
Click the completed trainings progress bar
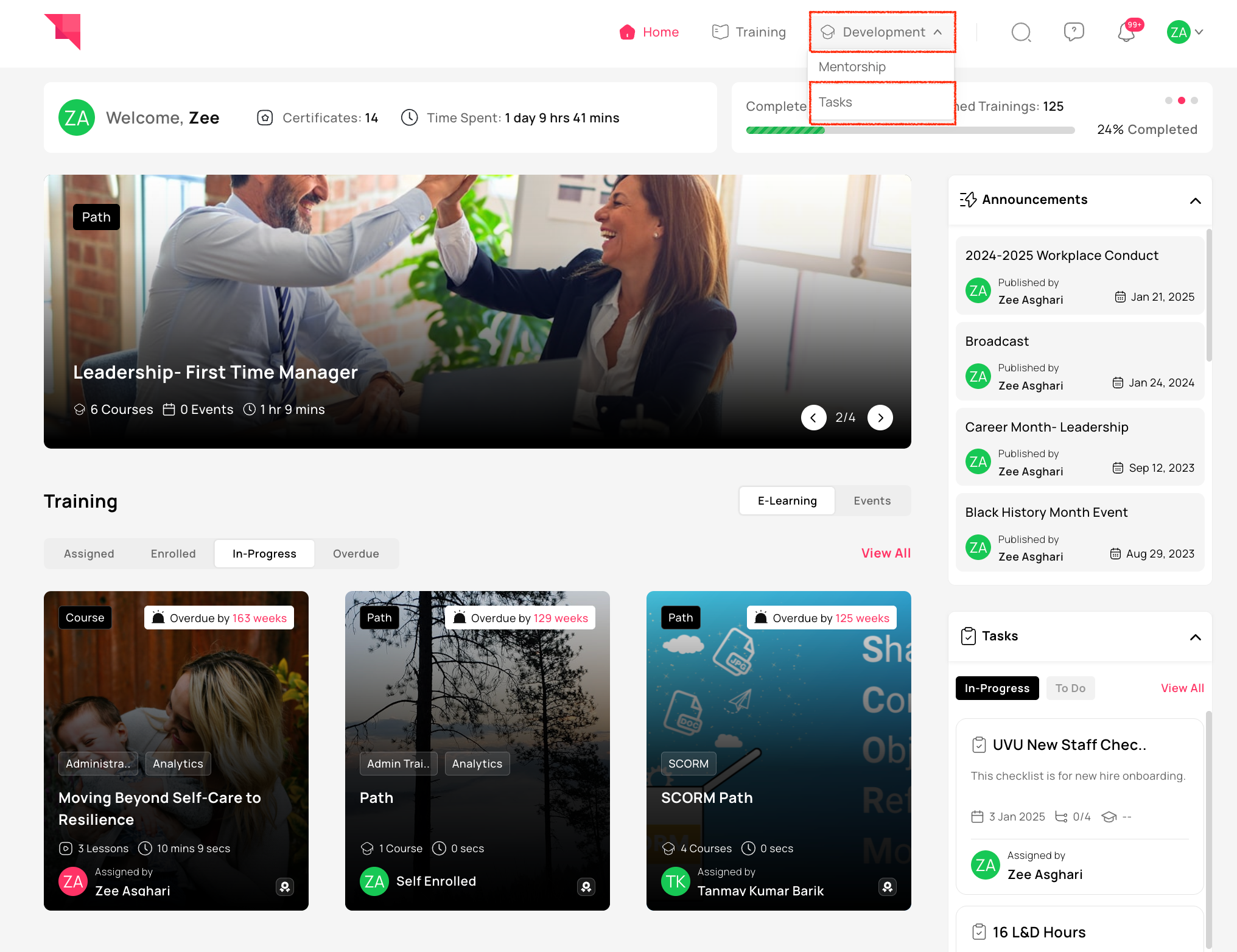(x=909, y=130)
